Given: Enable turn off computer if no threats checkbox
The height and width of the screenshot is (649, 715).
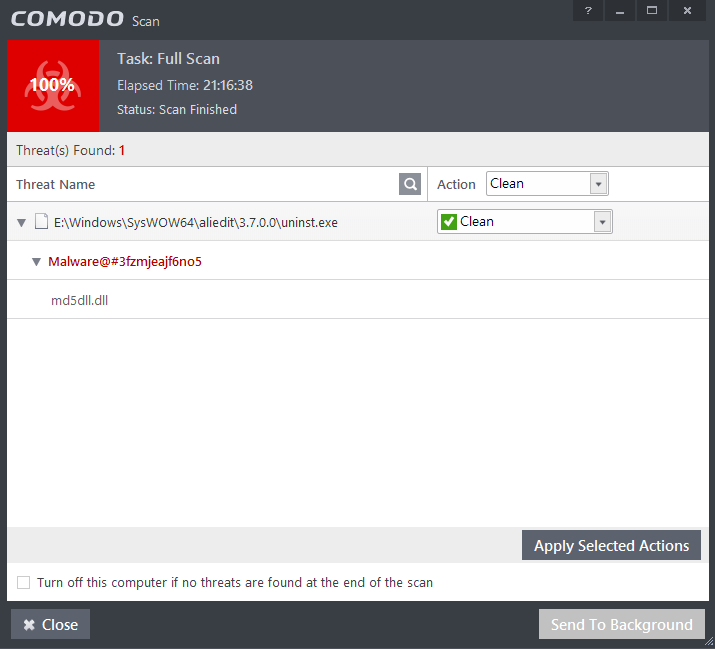Looking at the screenshot, I should (x=23, y=582).
